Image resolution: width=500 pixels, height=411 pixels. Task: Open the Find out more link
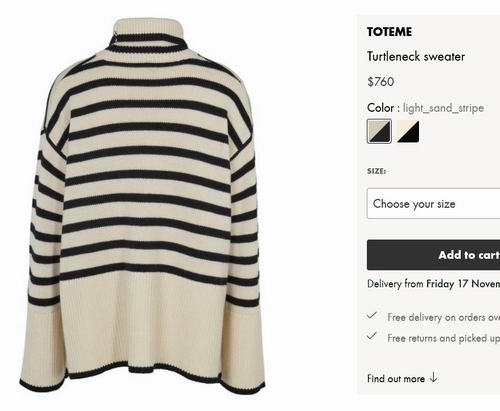coord(396,379)
